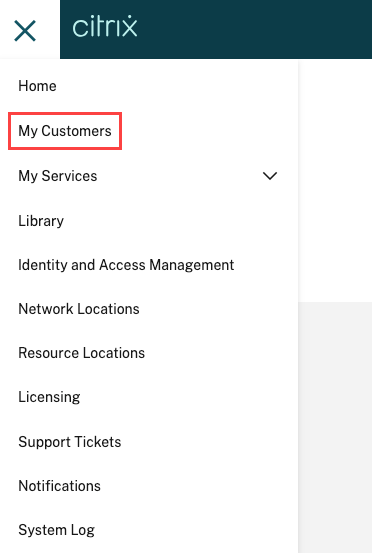Click white content area beside menu
The image size is (372, 553).
335,180
